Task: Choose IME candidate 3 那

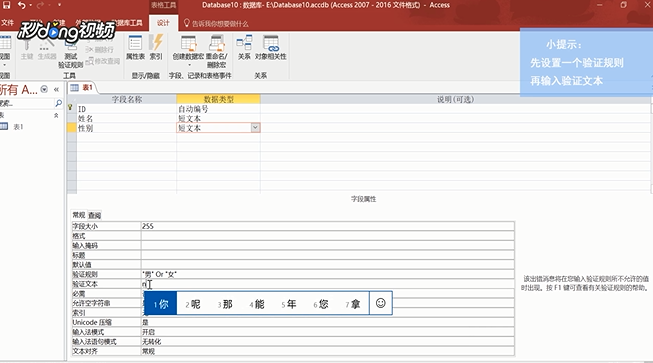Action: pyautogui.click(x=225, y=304)
